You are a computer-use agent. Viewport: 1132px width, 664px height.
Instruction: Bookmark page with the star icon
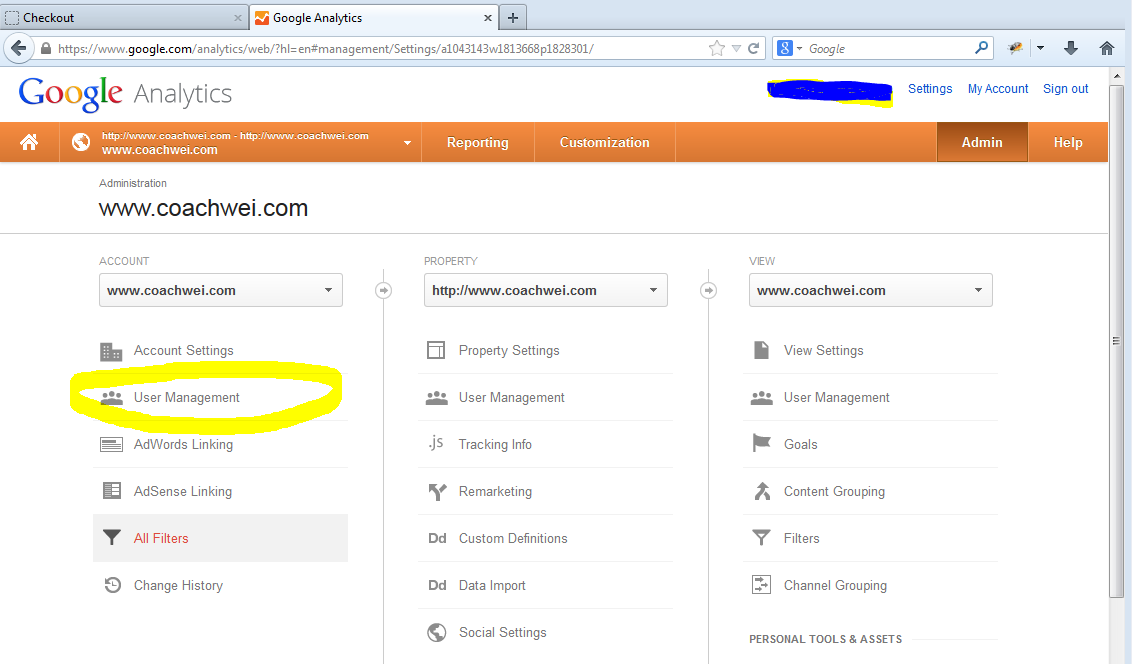tap(716, 48)
